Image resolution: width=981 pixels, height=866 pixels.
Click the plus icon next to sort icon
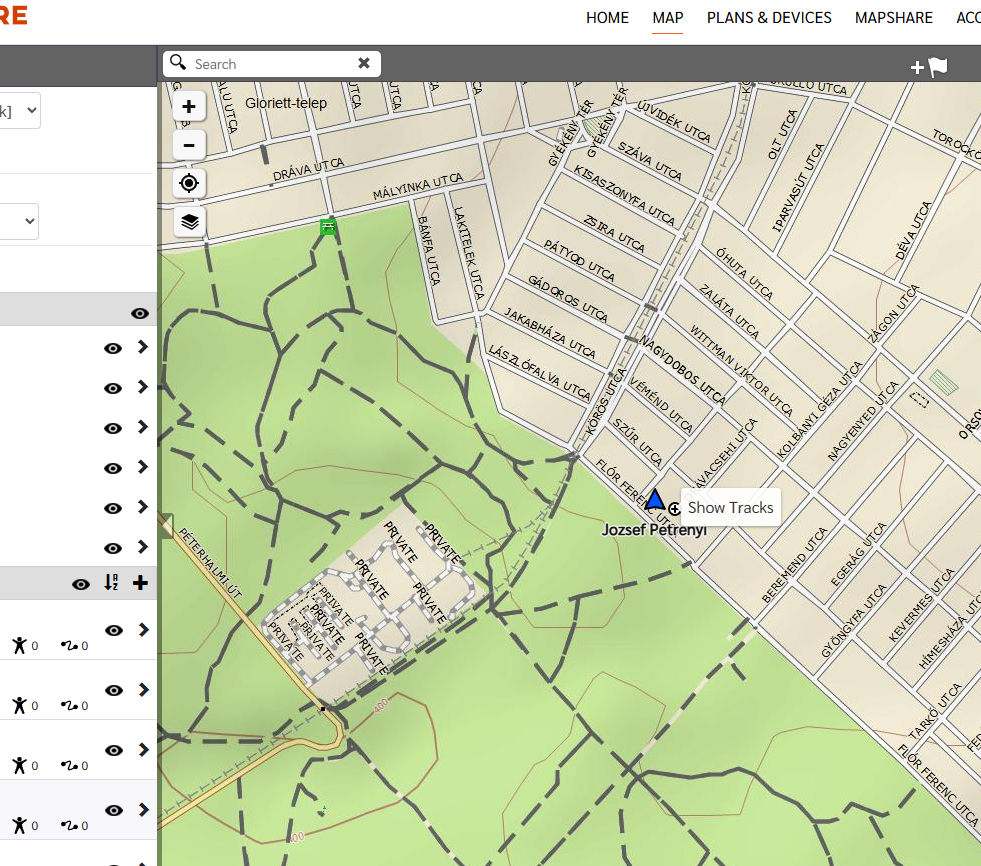pyautogui.click(x=140, y=583)
